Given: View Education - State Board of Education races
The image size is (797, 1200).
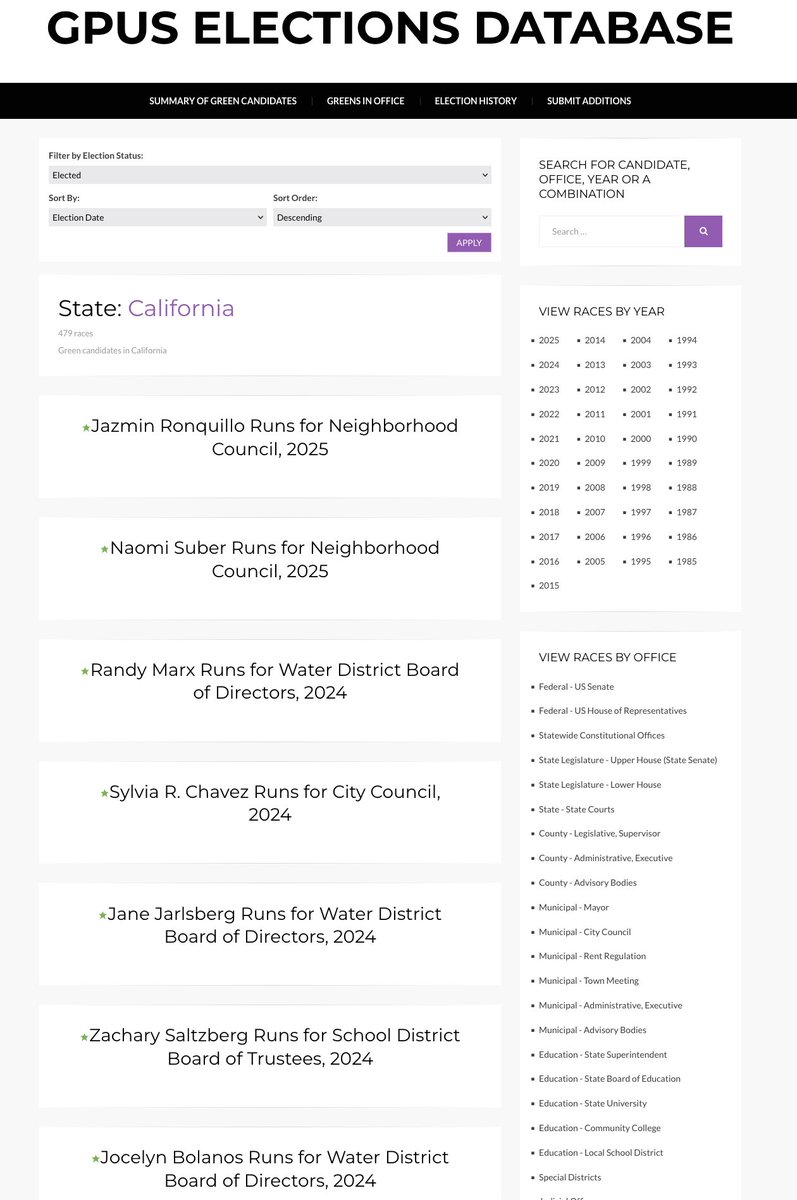Looking at the screenshot, I should [610, 1079].
